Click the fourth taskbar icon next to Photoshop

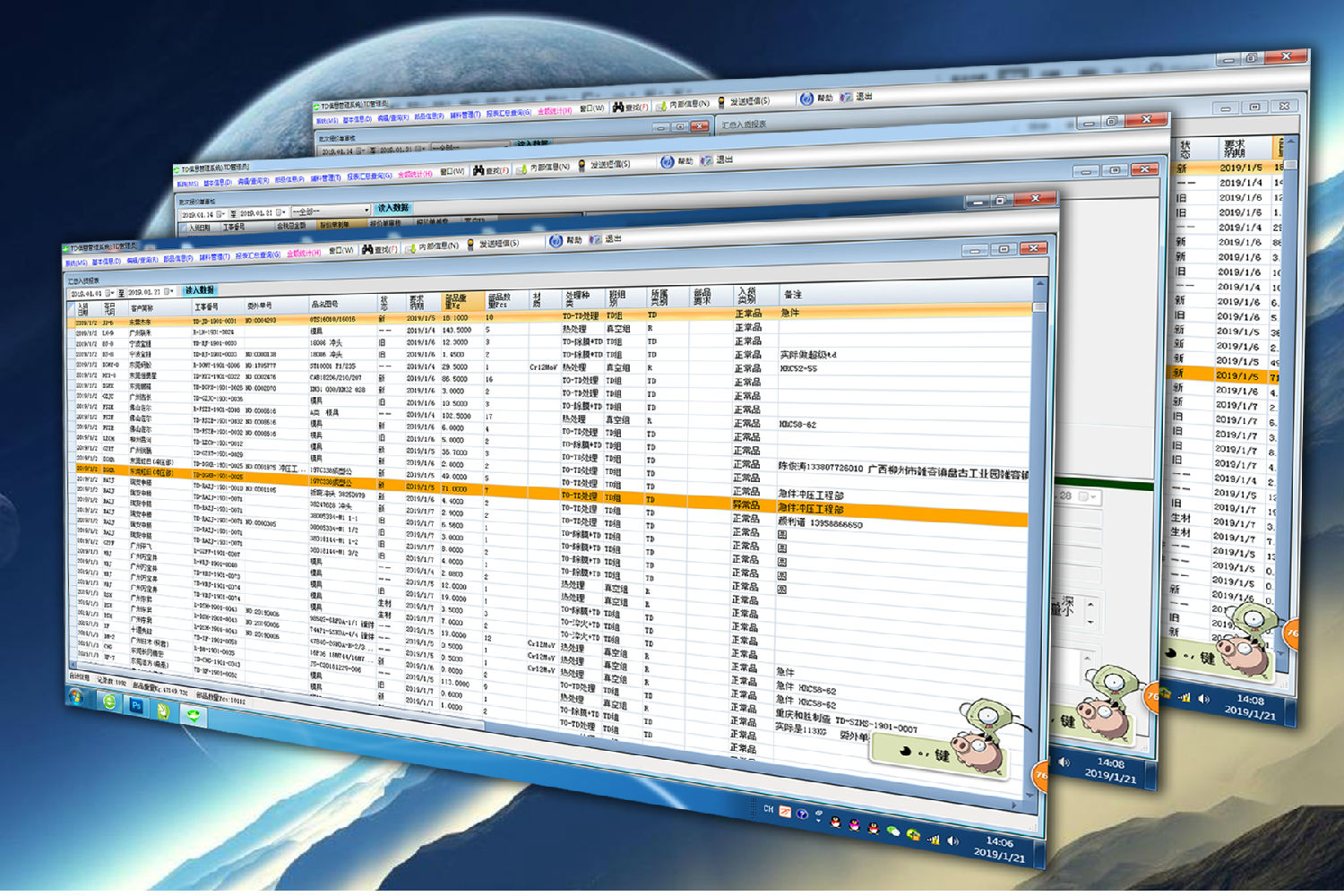pos(163,710)
